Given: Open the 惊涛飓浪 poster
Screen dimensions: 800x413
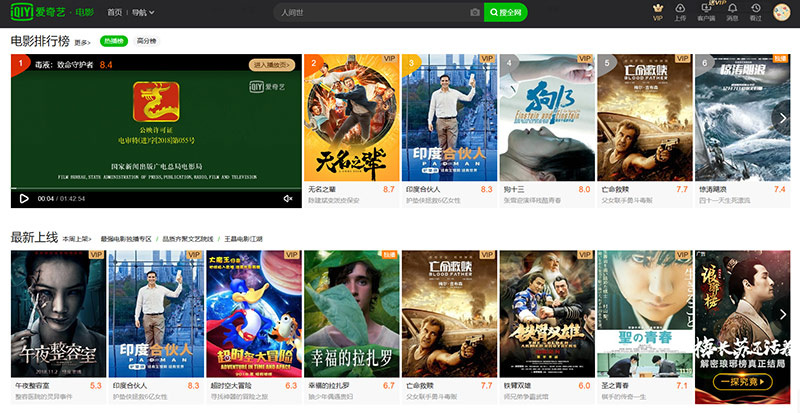Looking at the screenshot, I should [x=742, y=118].
